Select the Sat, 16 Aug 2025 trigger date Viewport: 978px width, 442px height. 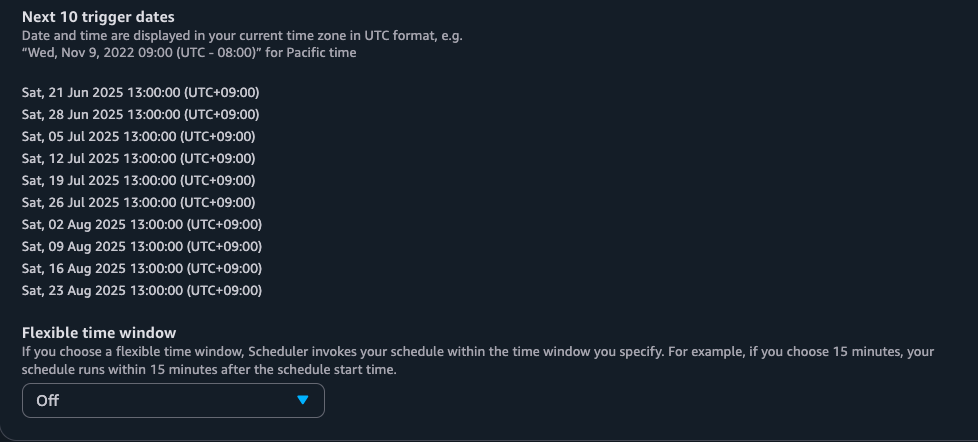[x=141, y=268]
